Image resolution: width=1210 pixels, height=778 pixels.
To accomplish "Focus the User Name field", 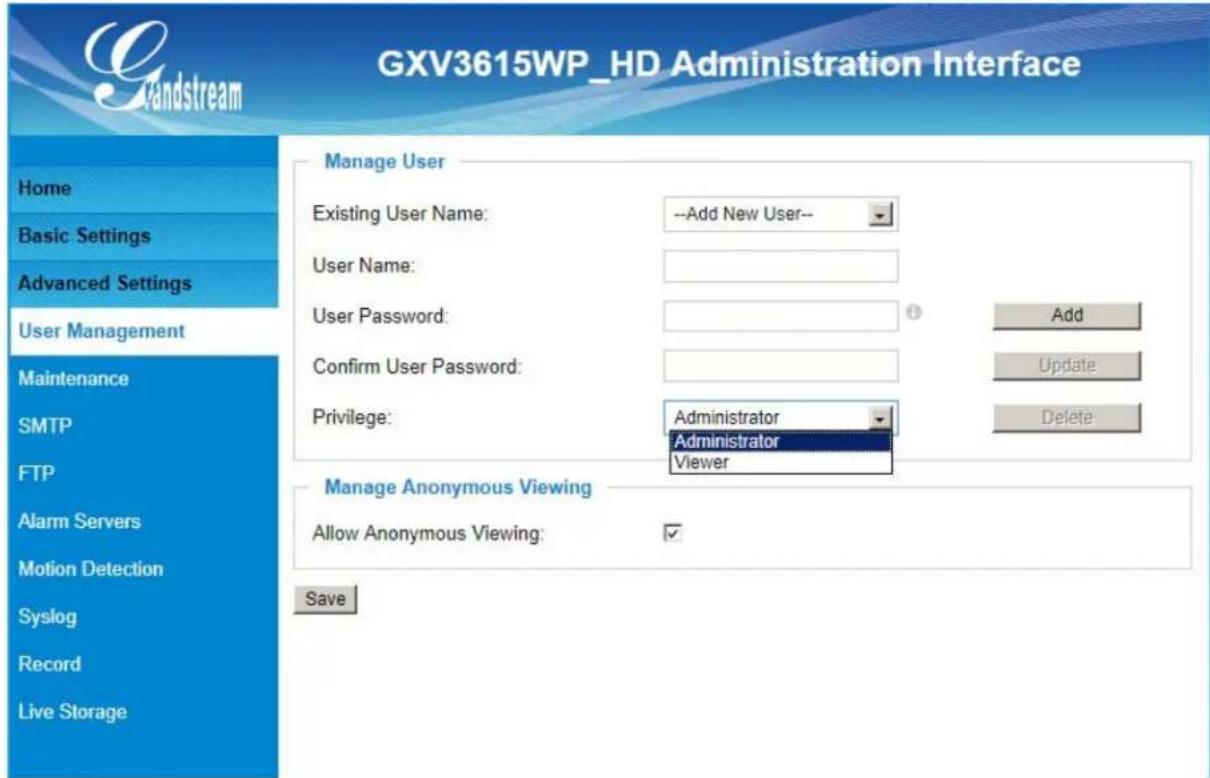I will pos(780,265).
